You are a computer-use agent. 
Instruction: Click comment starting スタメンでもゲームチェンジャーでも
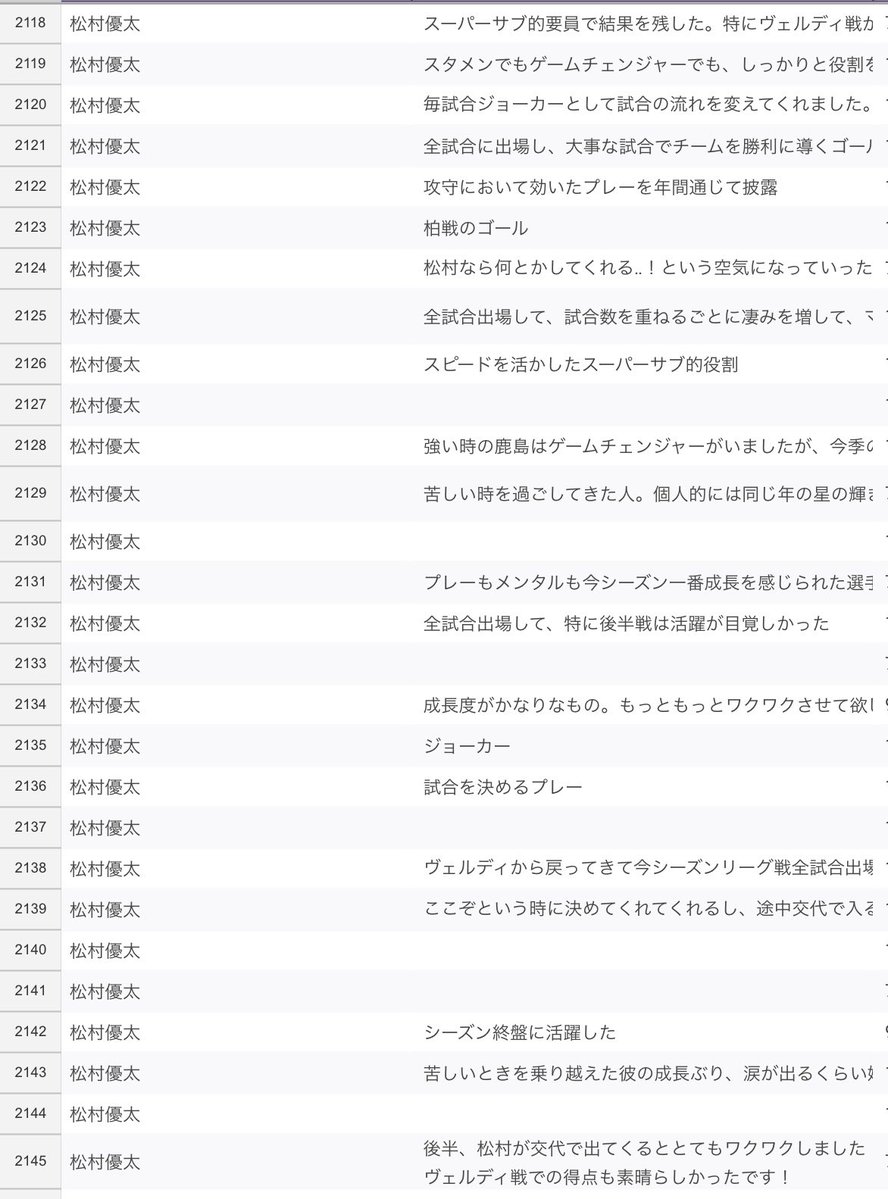[649, 64]
